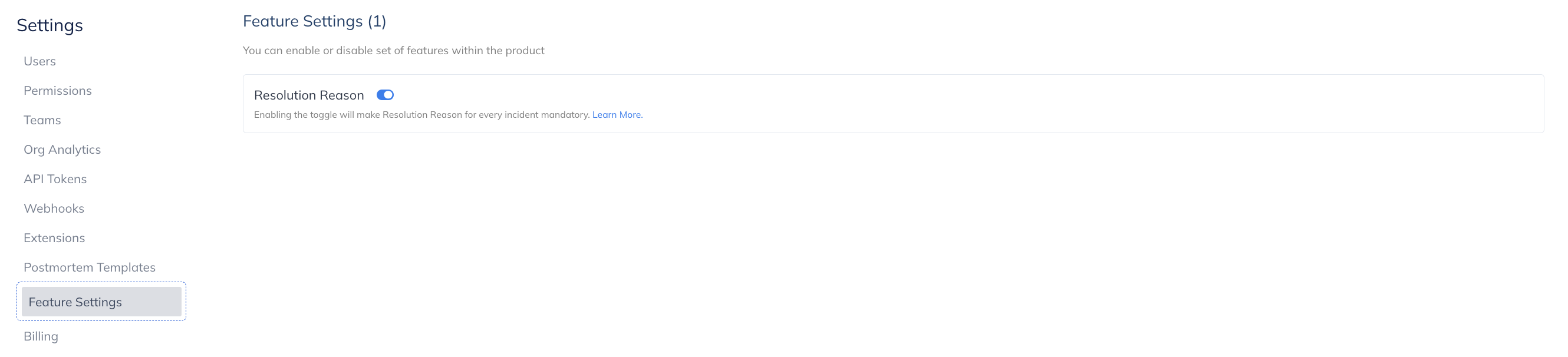Viewport: 1568px width, 357px height.
Task: Click blank space inside Resolution Reason card
Action: click(x=1035, y=104)
